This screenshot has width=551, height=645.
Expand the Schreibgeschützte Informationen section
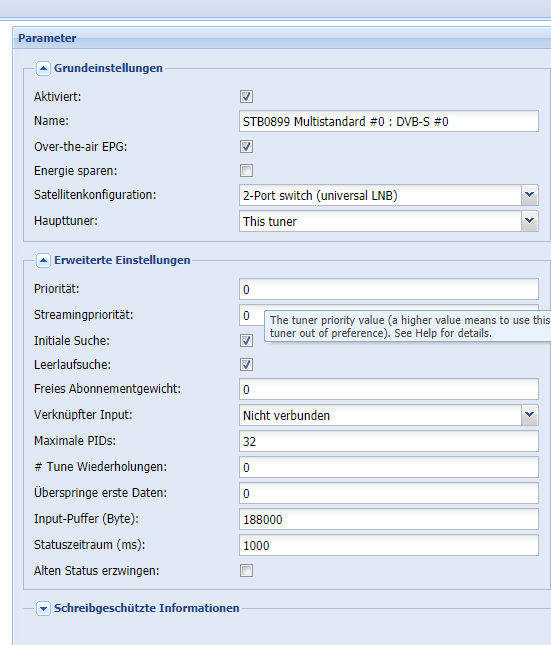(x=43, y=608)
